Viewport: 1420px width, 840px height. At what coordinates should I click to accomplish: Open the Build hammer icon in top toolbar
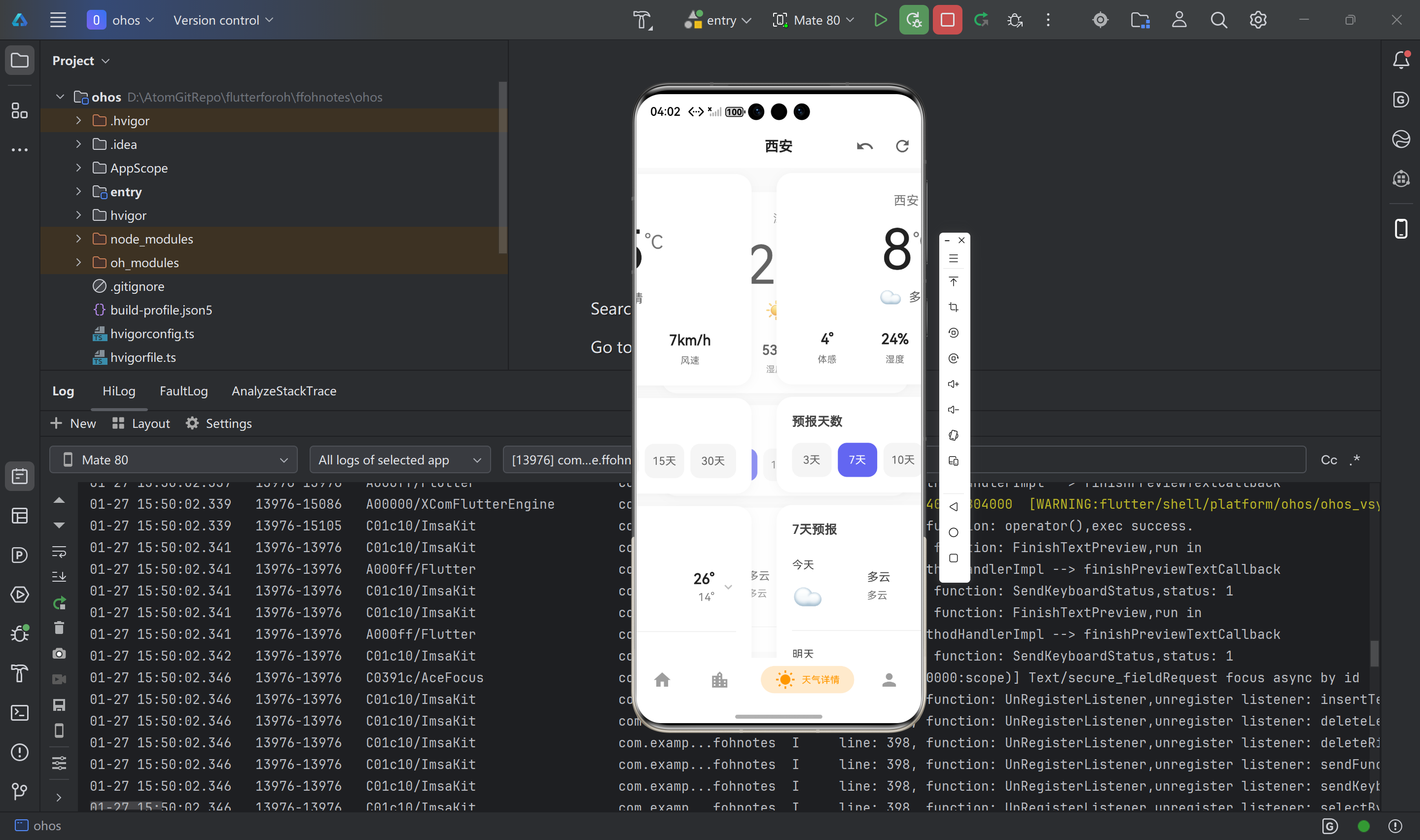(x=642, y=20)
